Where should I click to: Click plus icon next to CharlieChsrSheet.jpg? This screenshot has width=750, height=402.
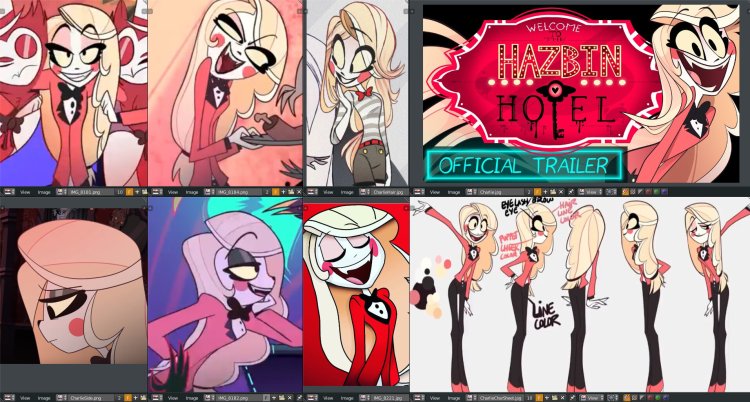coord(547,397)
